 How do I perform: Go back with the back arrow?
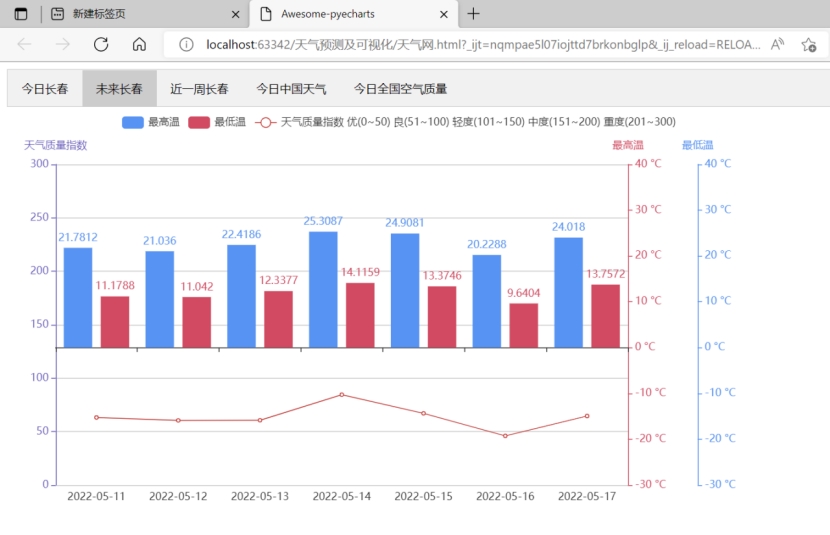(24, 44)
